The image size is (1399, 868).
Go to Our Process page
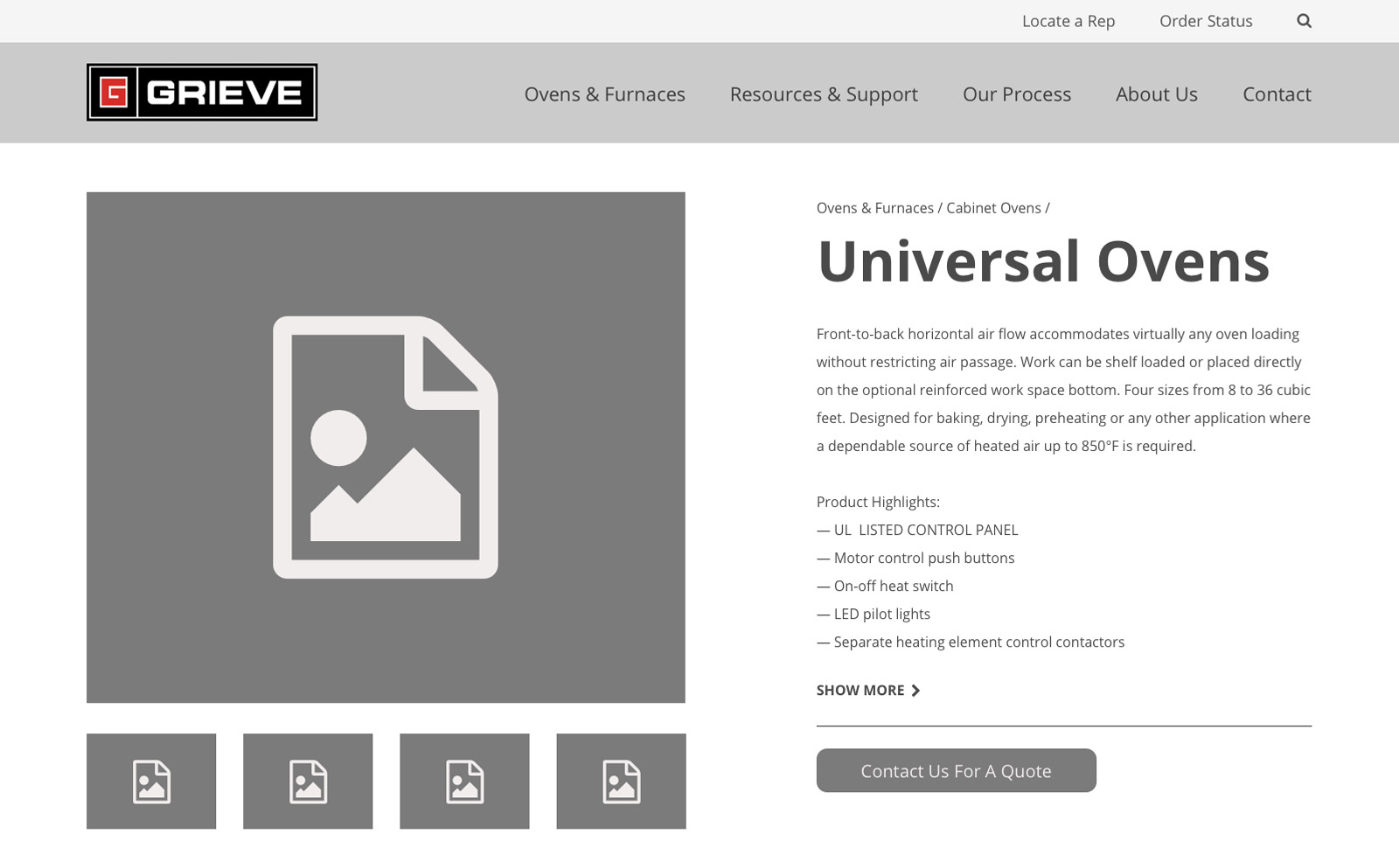(1017, 94)
